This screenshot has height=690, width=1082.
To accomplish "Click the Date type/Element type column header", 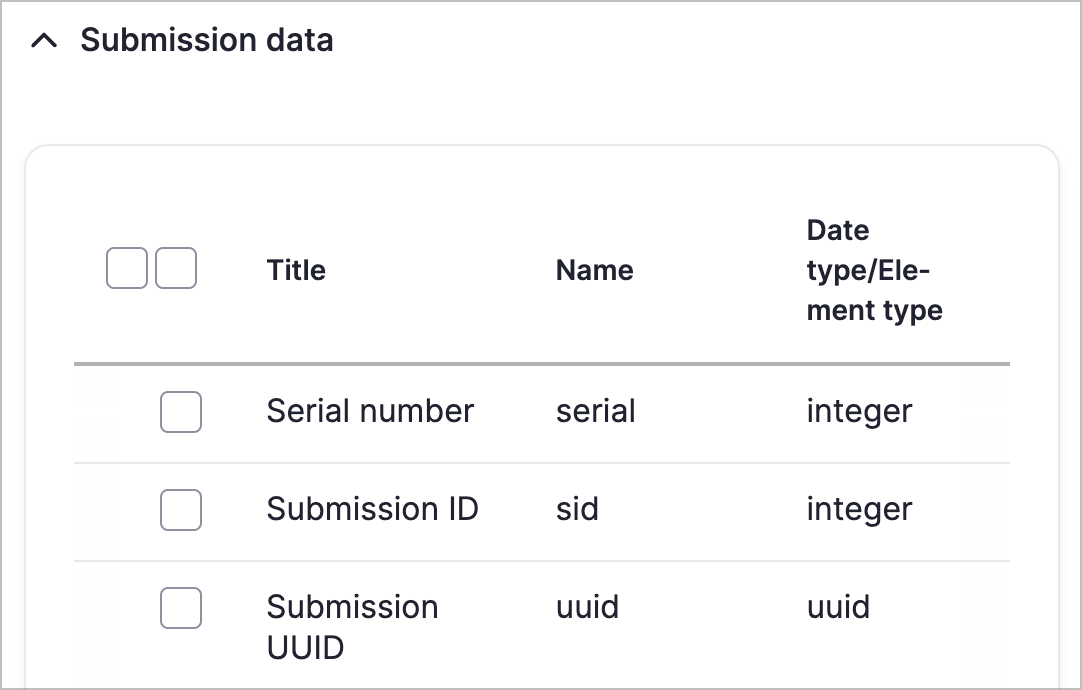I will click(874, 270).
